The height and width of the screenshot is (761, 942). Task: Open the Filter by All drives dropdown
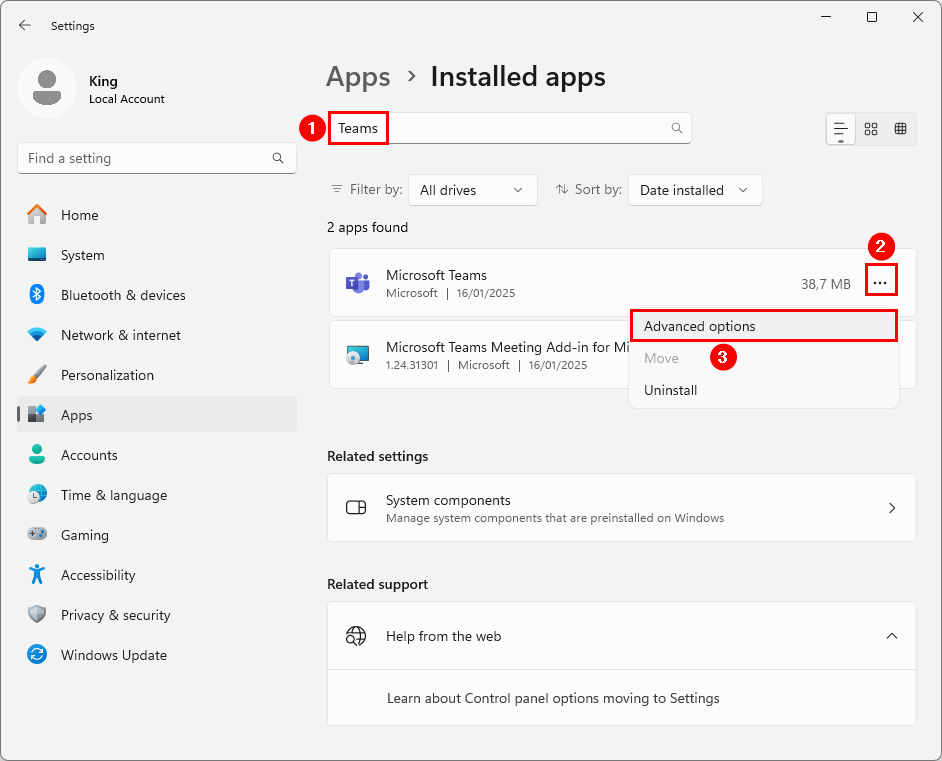click(x=472, y=190)
